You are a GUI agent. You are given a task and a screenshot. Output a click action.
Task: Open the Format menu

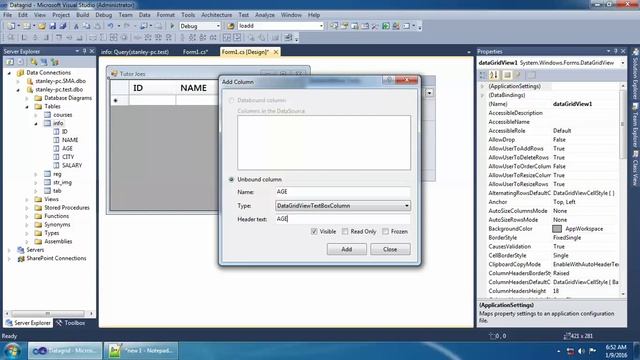[165, 15]
